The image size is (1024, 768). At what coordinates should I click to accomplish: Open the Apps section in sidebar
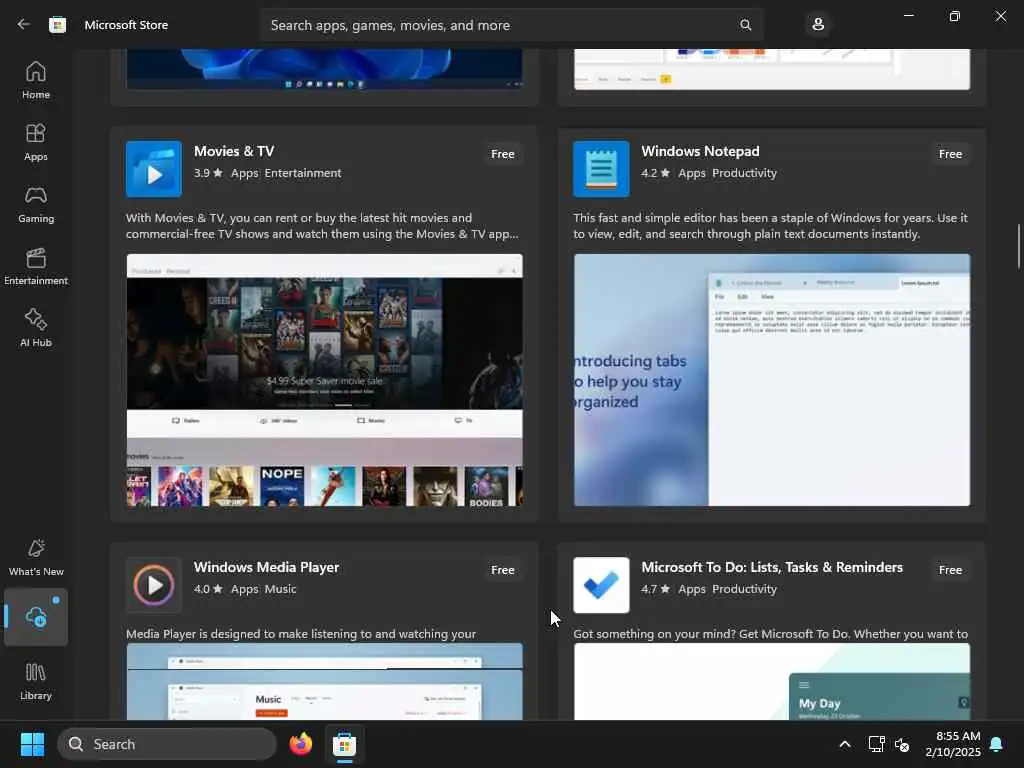36,142
